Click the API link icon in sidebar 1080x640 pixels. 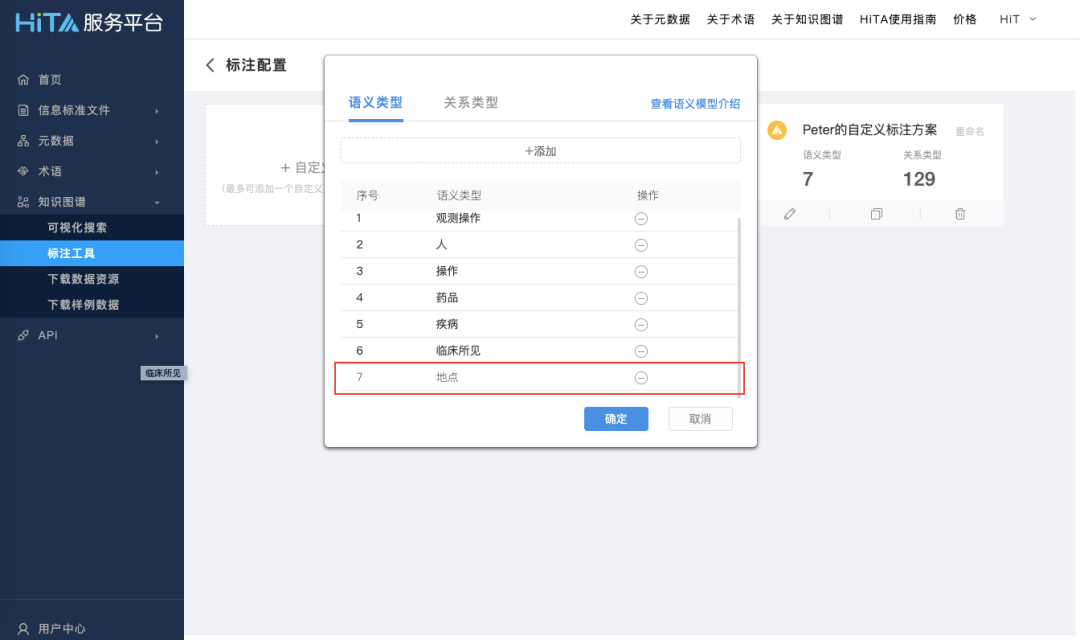(x=23, y=336)
